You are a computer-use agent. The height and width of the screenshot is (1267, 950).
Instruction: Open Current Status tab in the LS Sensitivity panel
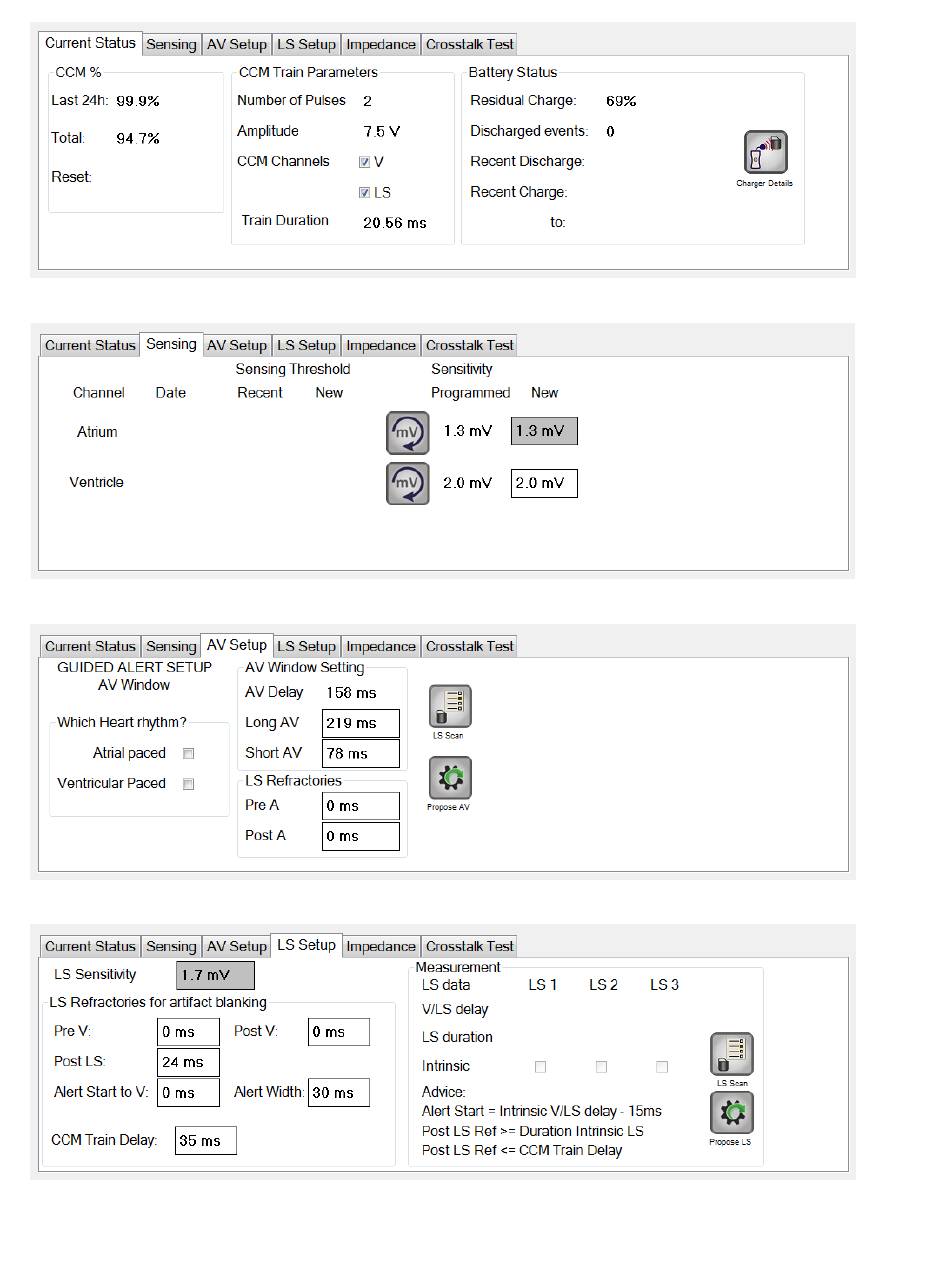point(90,946)
